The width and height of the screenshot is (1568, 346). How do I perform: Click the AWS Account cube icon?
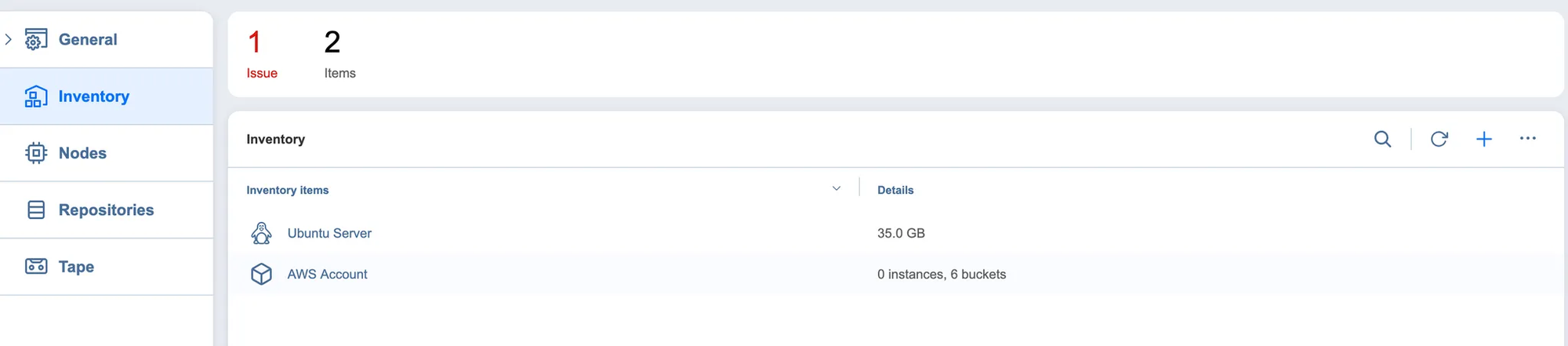click(261, 274)
